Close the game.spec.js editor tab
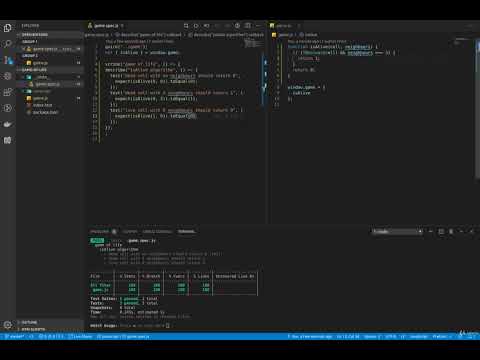This screenshot has height=360, width=480. [x=122, y=26]
